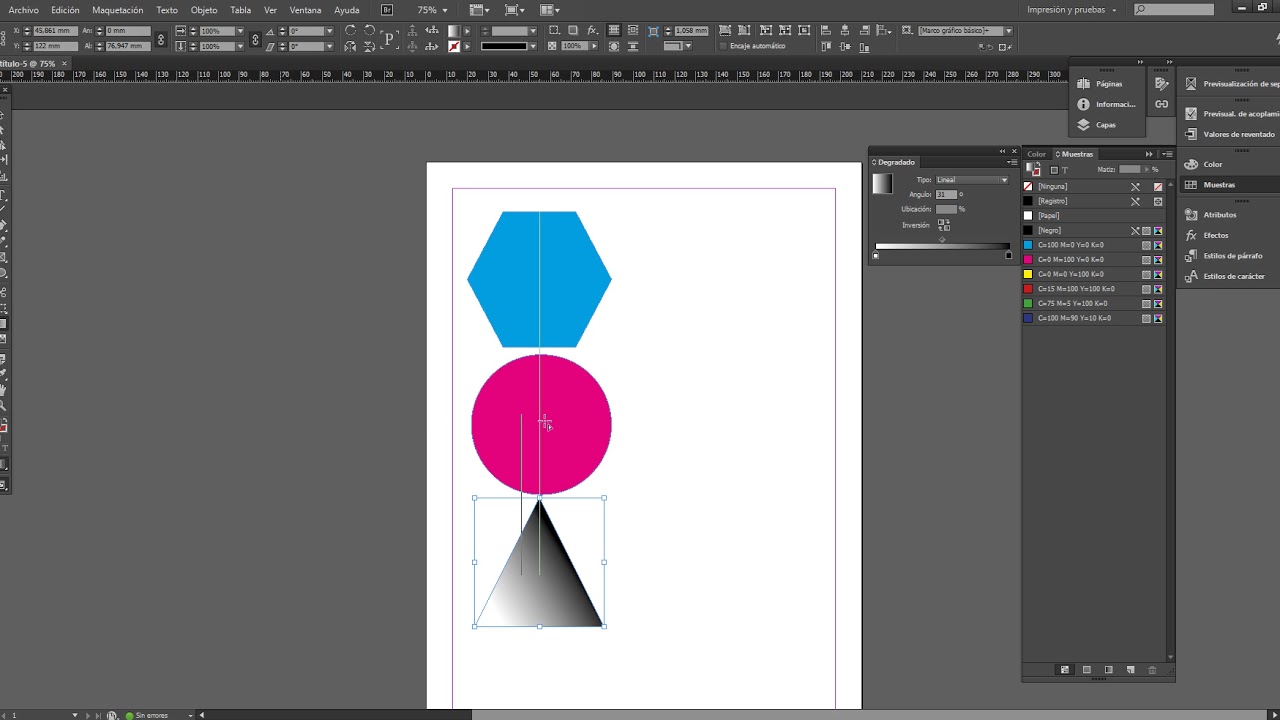Open the stroke weight dropdown
This screenshot has width=1280, height=720.
[535, 31]
